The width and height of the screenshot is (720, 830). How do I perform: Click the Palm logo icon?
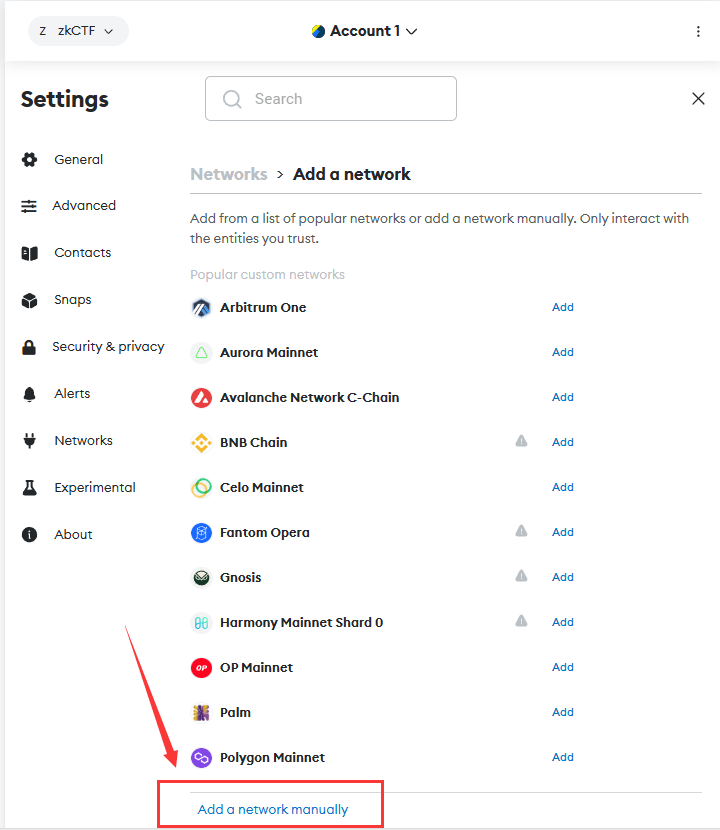201,712
